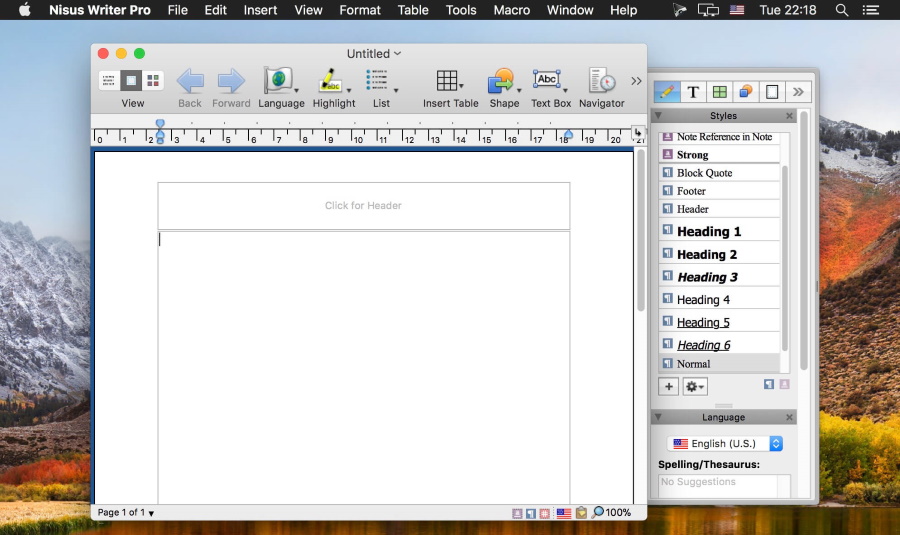The width and height of the screenshot is (900, 535).
Task: Switch to Page view mode icon
Action: point(131,80)
